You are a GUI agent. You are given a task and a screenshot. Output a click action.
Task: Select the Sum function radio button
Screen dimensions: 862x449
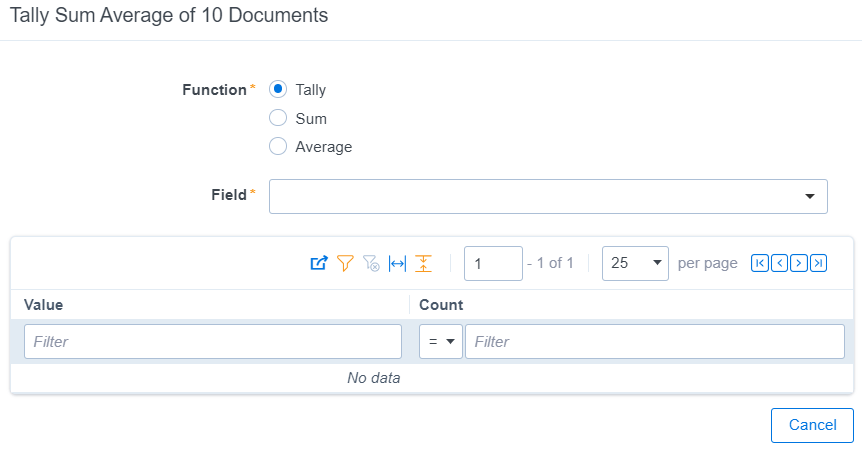(278, 118)
